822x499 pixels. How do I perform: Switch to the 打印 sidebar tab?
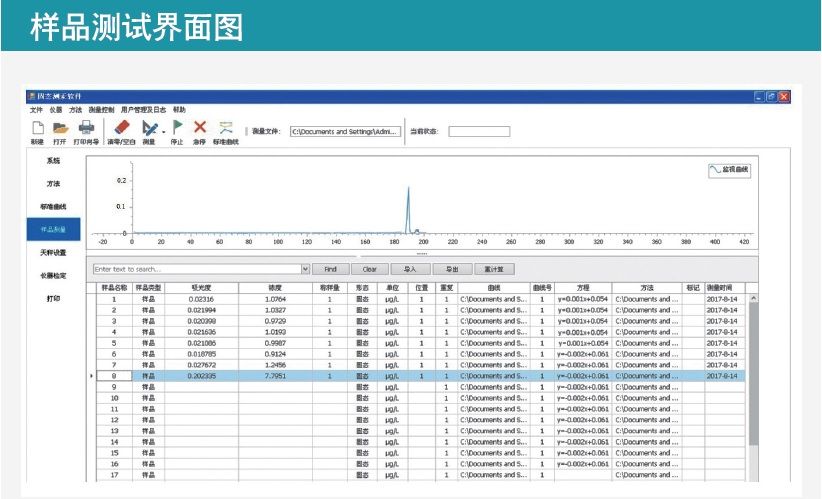coord(53,298)
